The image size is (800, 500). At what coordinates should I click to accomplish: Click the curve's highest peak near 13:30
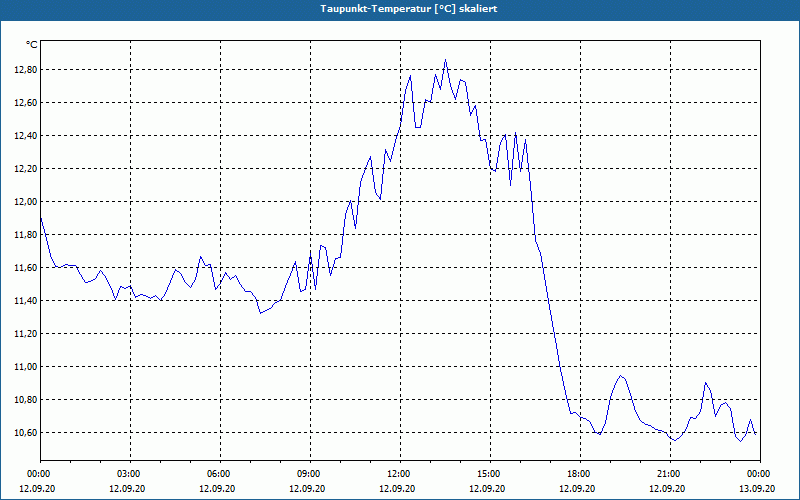pyautogui.click(x=445, y=60)
